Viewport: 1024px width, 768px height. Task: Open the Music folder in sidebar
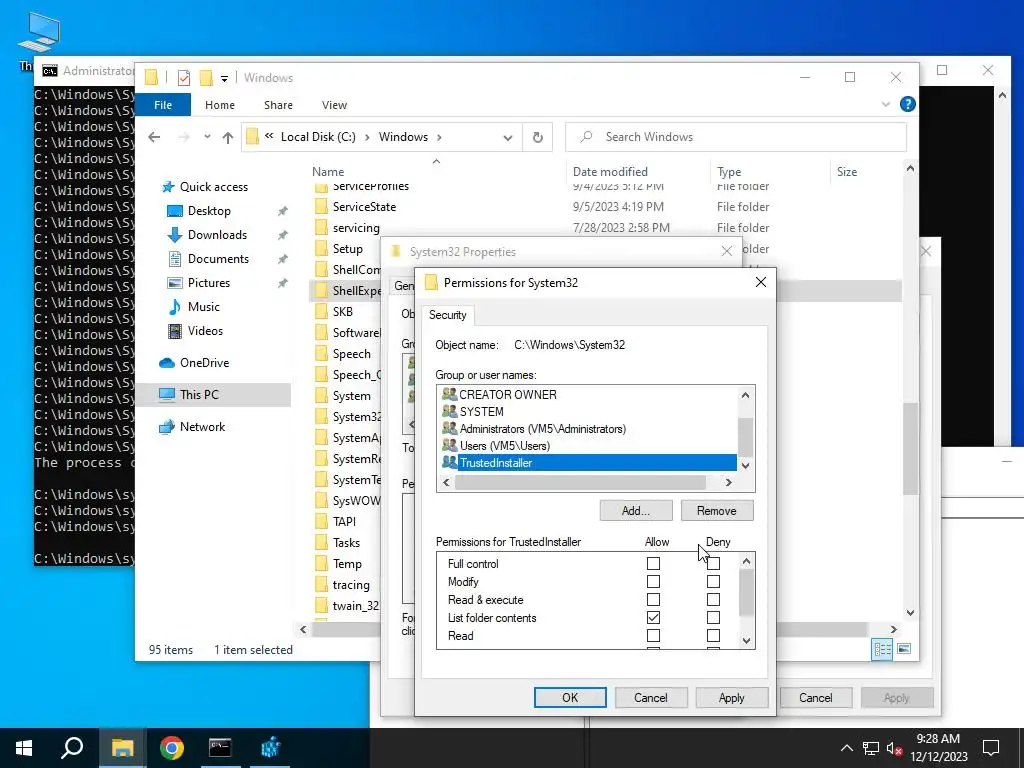[x=203, y=307]
